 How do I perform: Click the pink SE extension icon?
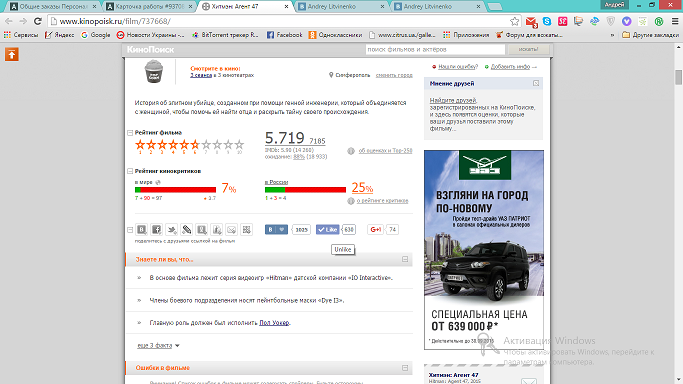click(x=563, y=21)
